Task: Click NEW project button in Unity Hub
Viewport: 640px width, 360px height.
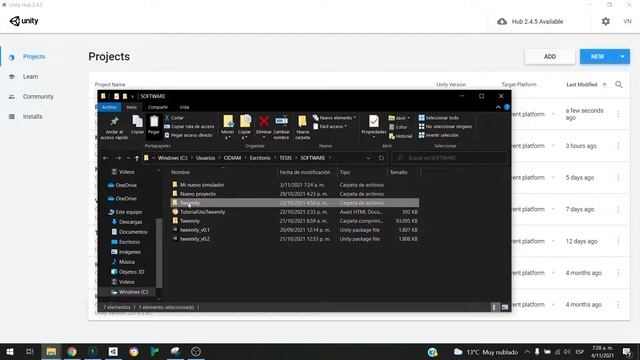Action: 598,57
